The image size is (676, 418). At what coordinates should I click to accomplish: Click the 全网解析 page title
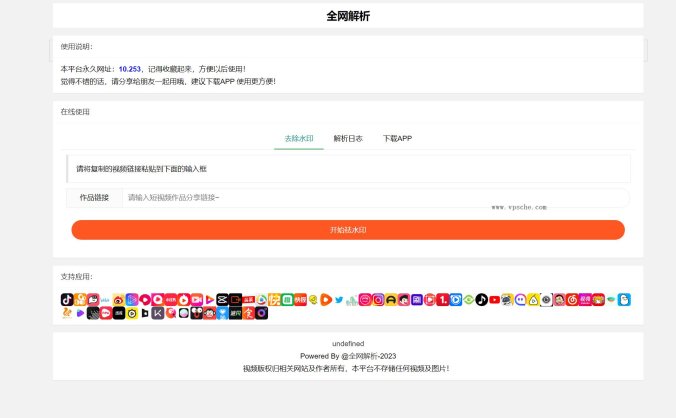pyautogui.click(x=348, y=16)
